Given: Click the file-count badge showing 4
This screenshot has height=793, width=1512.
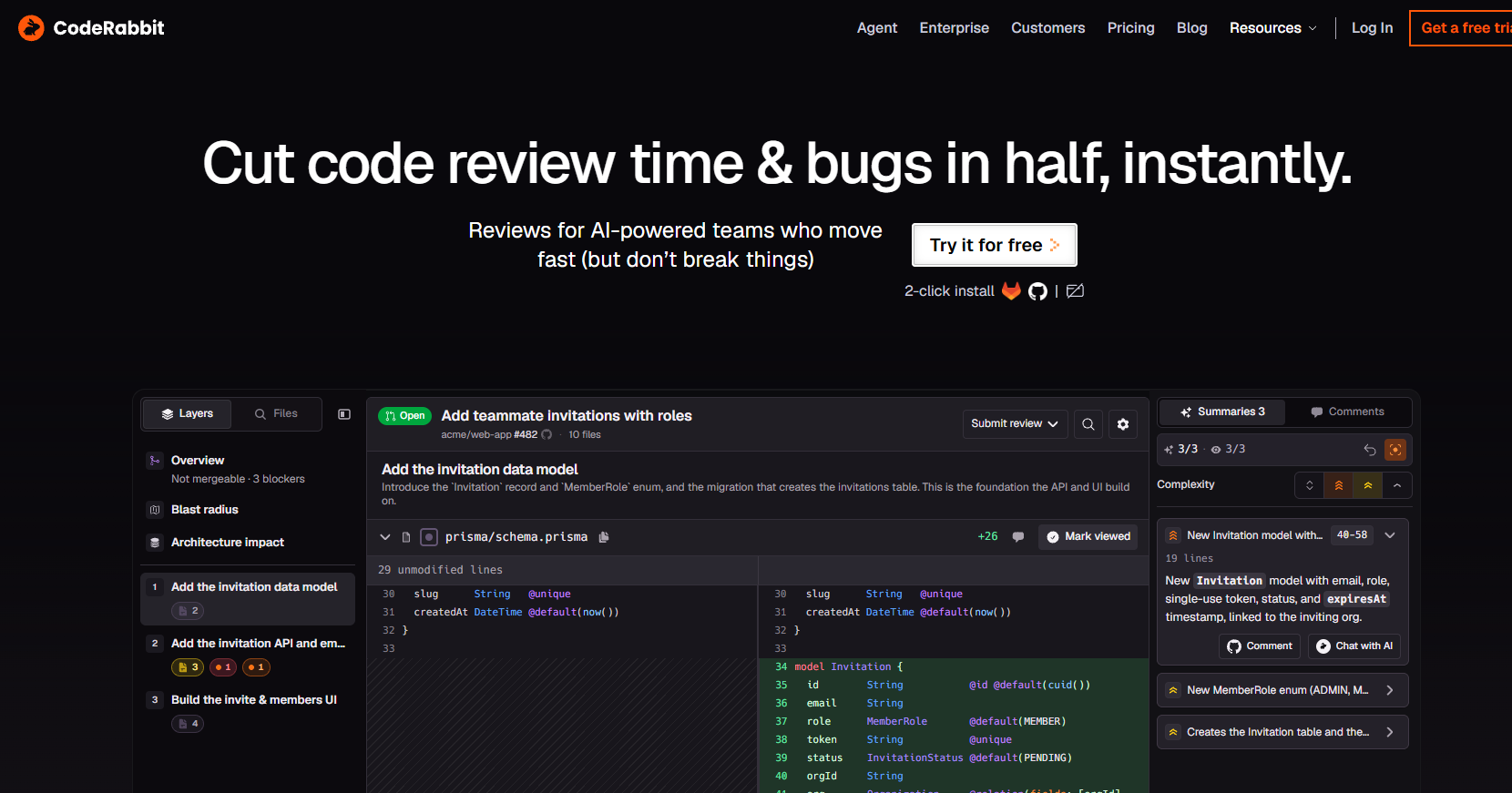Looking at the screenshot, I should 188,724.
